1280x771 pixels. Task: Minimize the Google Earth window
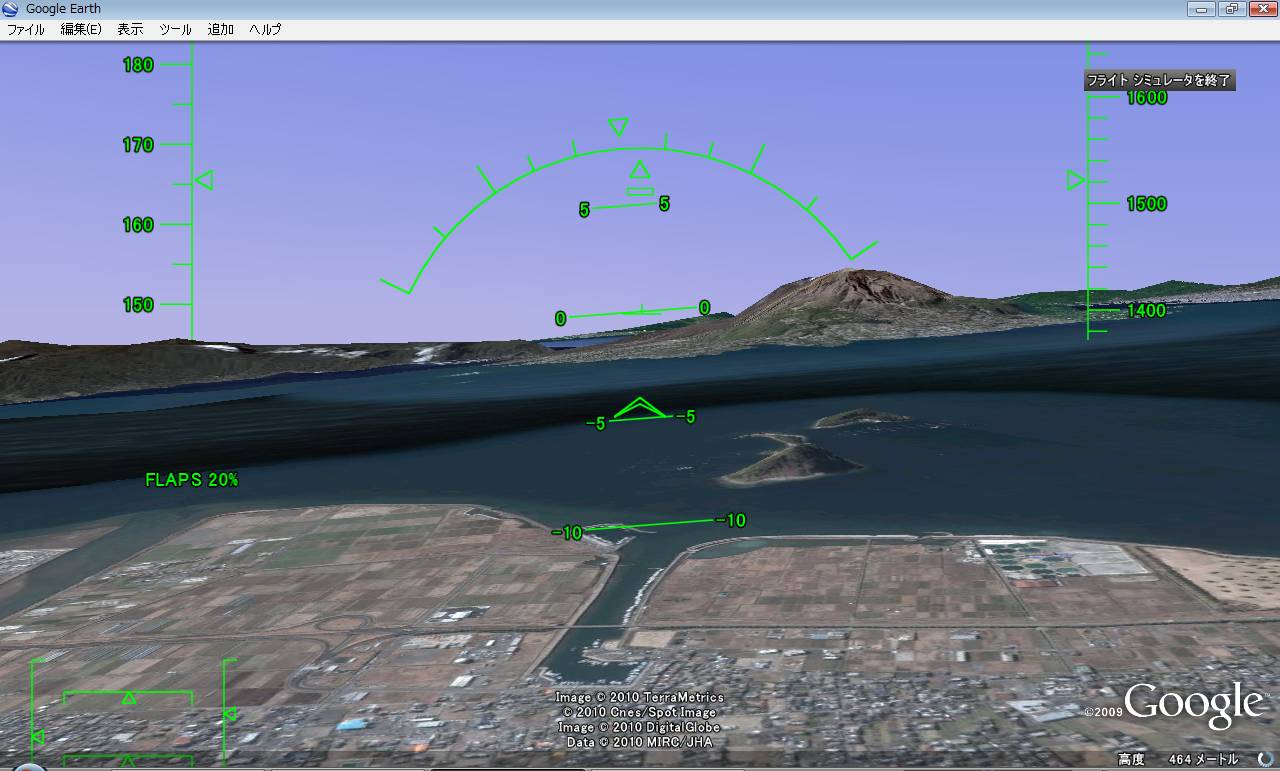[x=1201, y=9]
